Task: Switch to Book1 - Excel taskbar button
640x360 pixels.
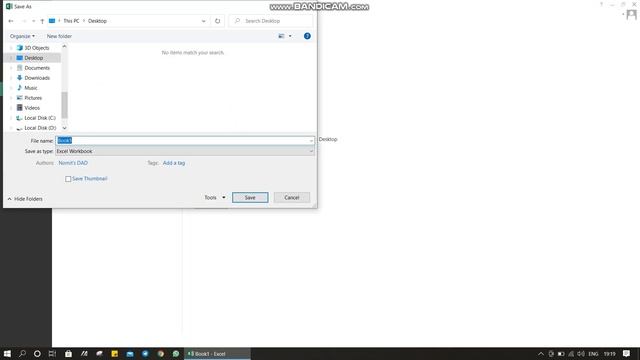Action: coord(218,353)
